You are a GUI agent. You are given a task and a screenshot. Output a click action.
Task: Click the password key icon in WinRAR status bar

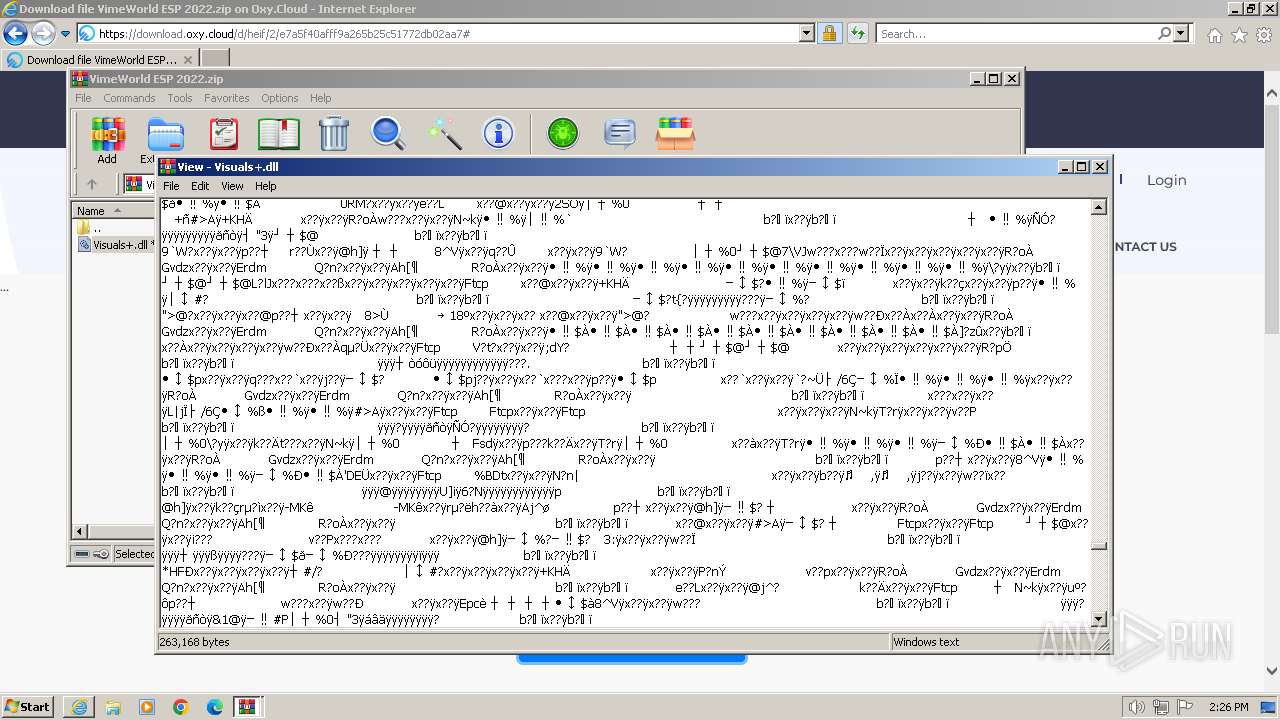click(101, 553)
